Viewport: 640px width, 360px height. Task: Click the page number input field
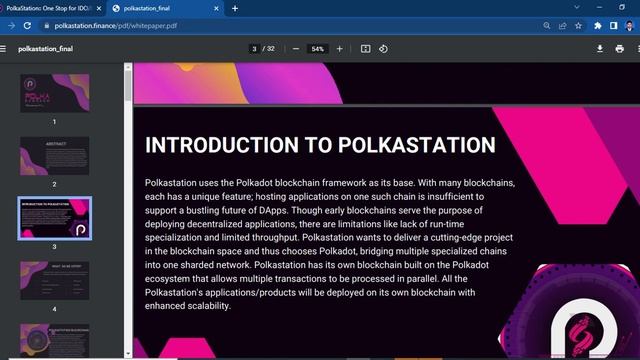click(254, 49)
